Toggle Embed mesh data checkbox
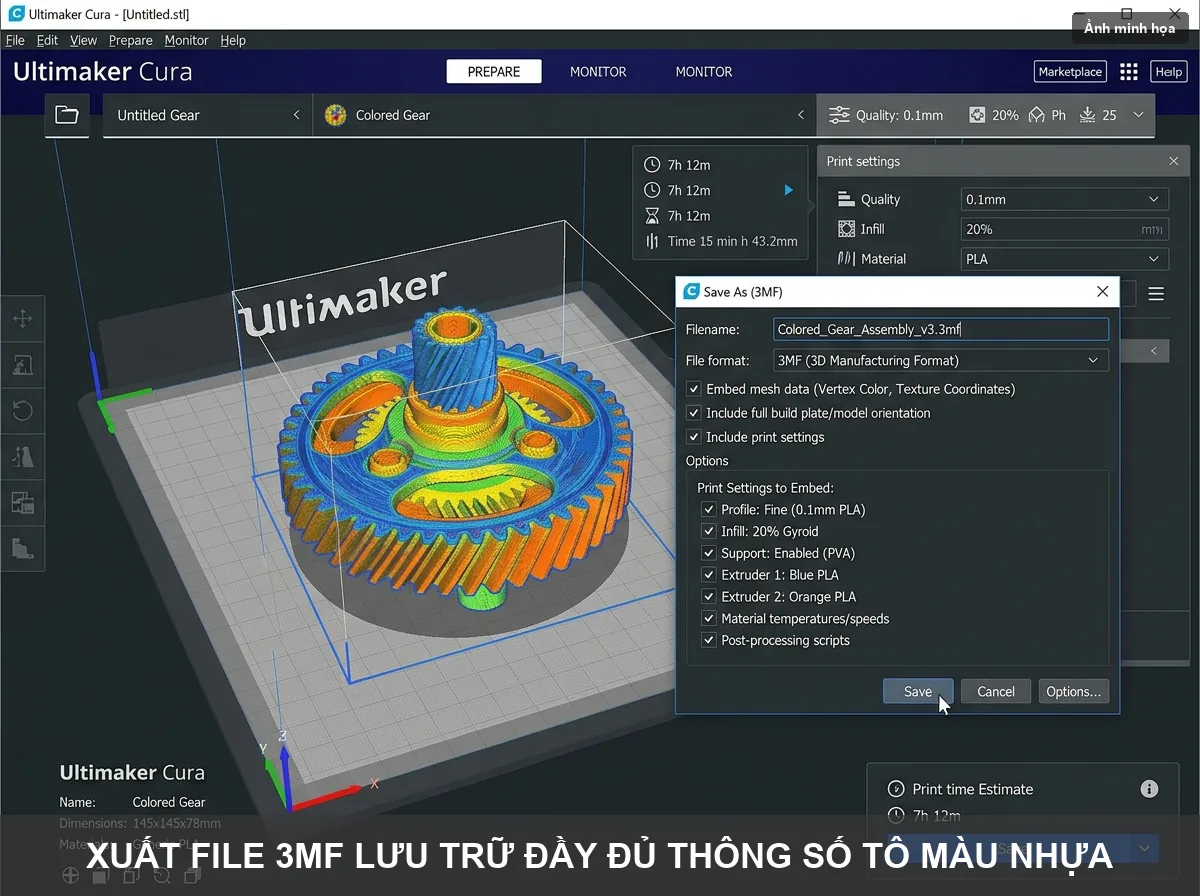 [x=694, y=389]
